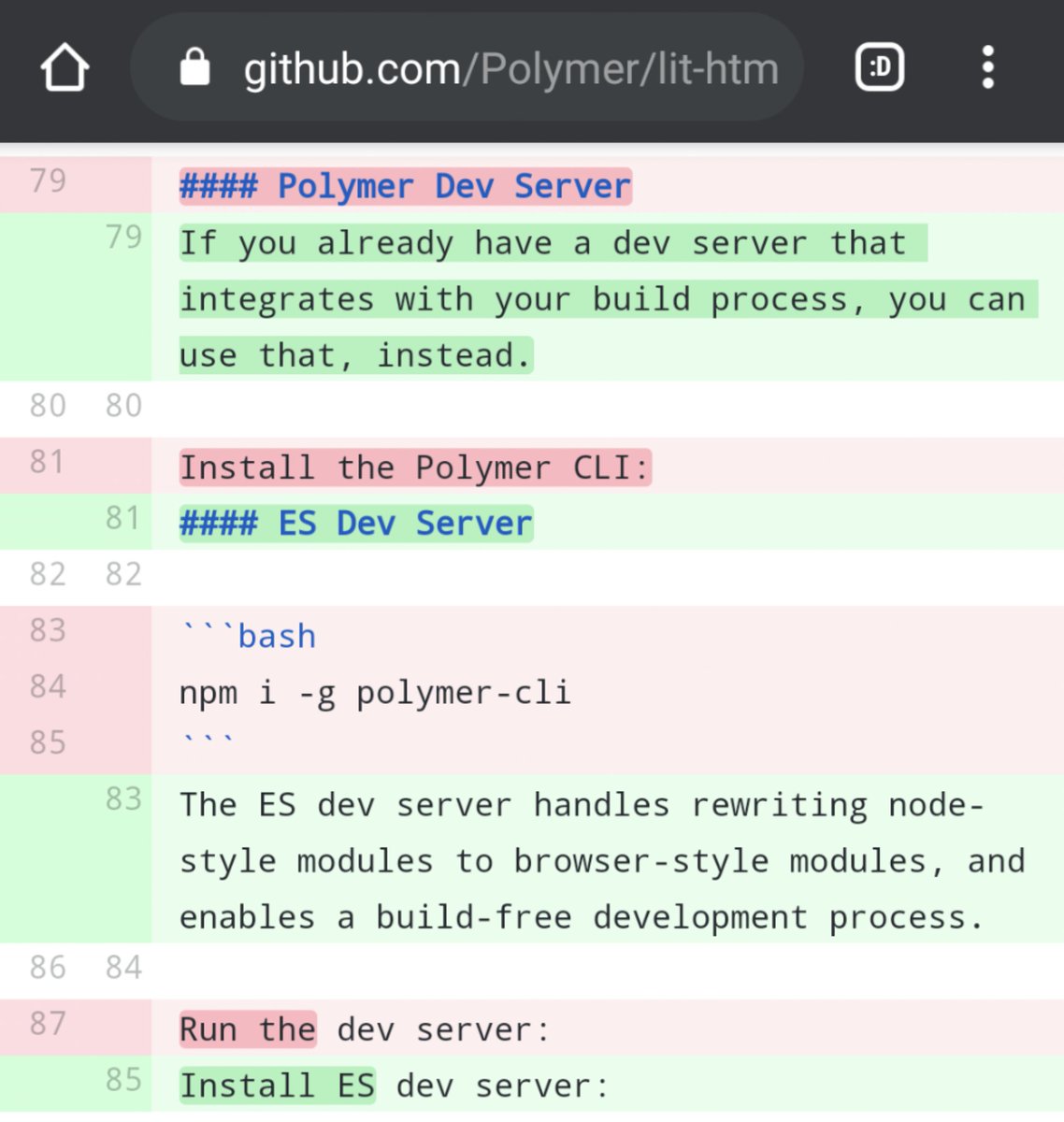The height and width of the screenshot is (1122, 1064).
Task: Click deleted heading '#### Polymer Dev Server'
Action: (406, 186)
